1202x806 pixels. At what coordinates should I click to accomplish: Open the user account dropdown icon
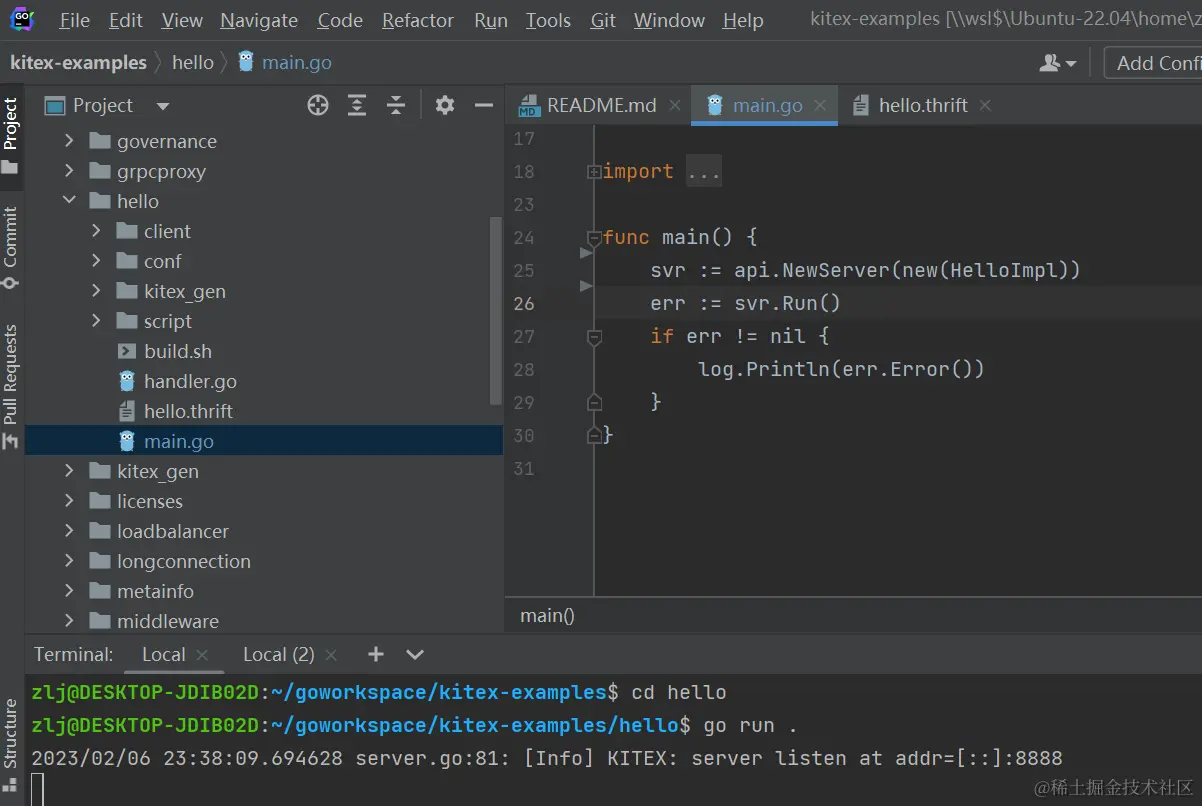pyautogui.click(x=1058, y=63)
